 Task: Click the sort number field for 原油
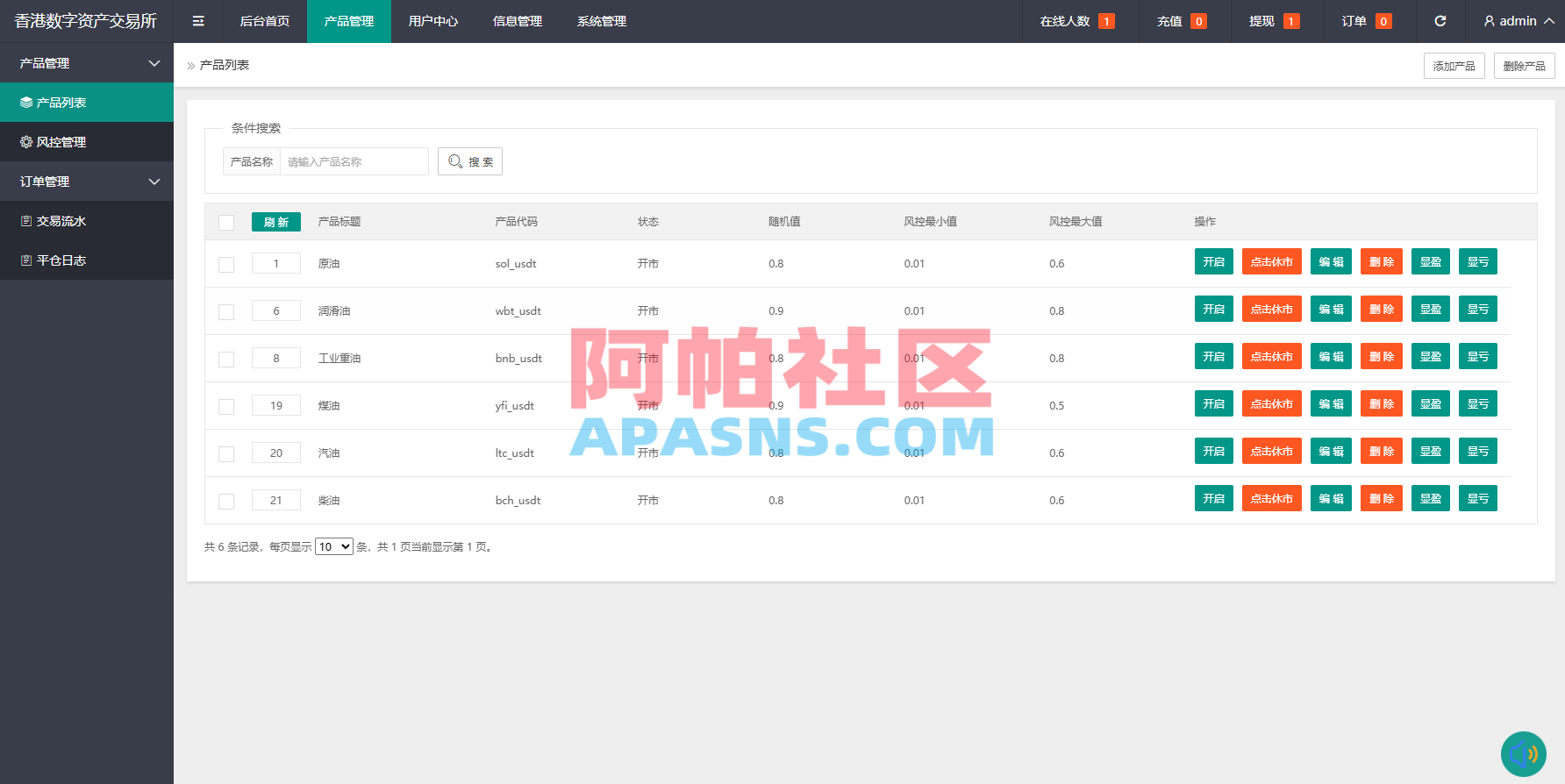[x=276, y=263]
